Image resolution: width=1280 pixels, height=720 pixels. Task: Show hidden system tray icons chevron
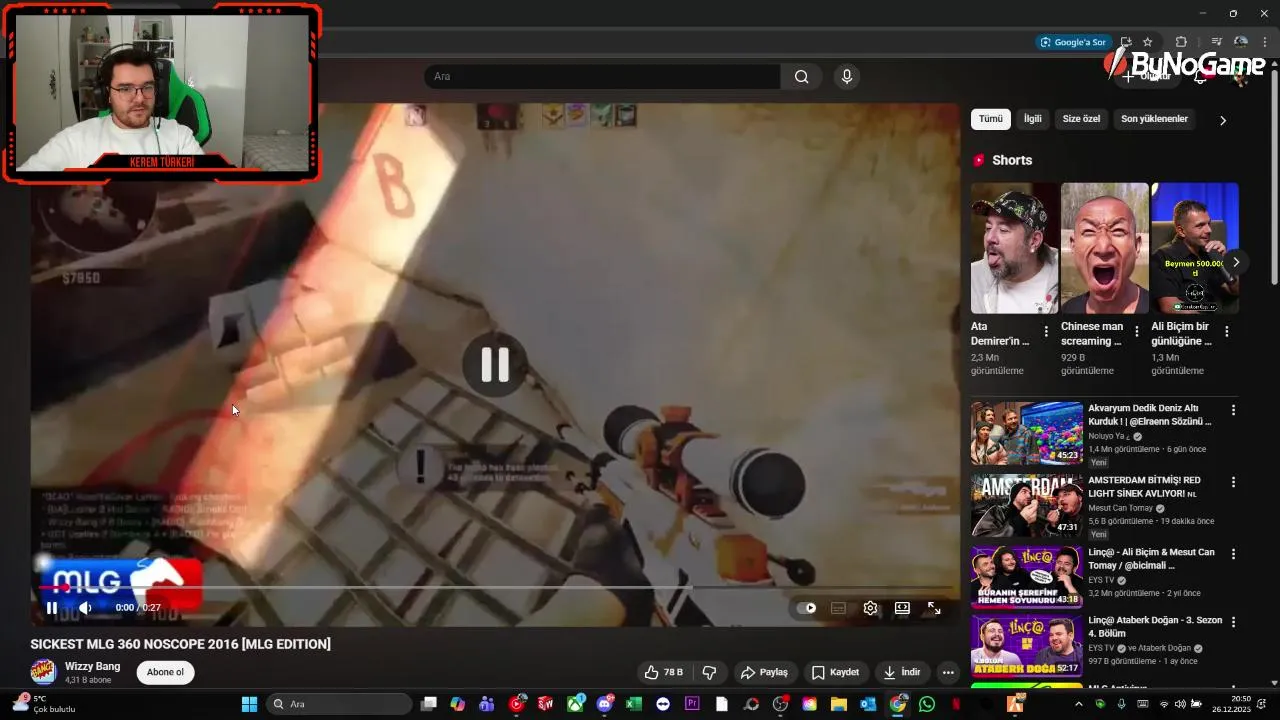tap(1078, 704)
